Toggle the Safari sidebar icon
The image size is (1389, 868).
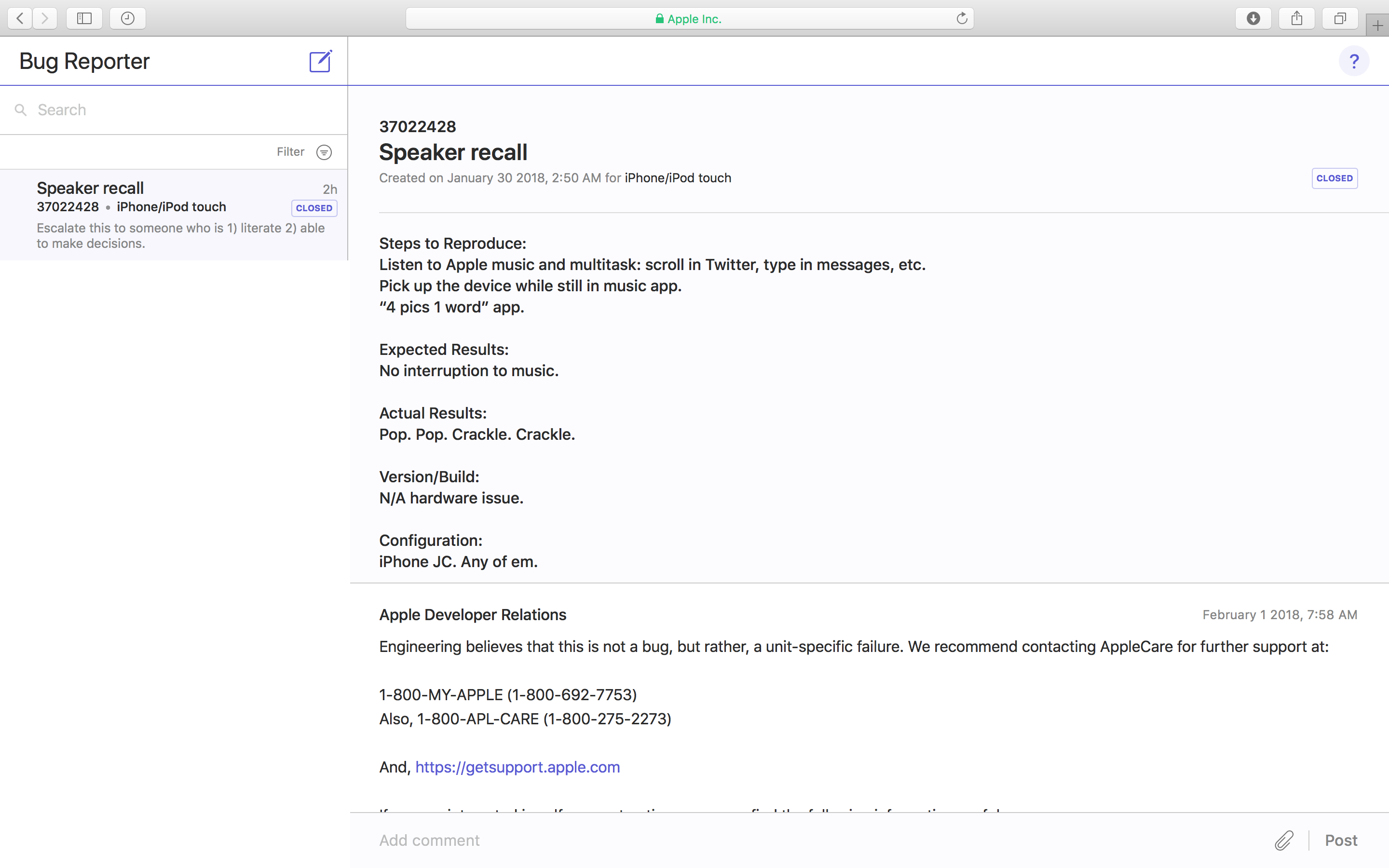(x=84, y=18)
